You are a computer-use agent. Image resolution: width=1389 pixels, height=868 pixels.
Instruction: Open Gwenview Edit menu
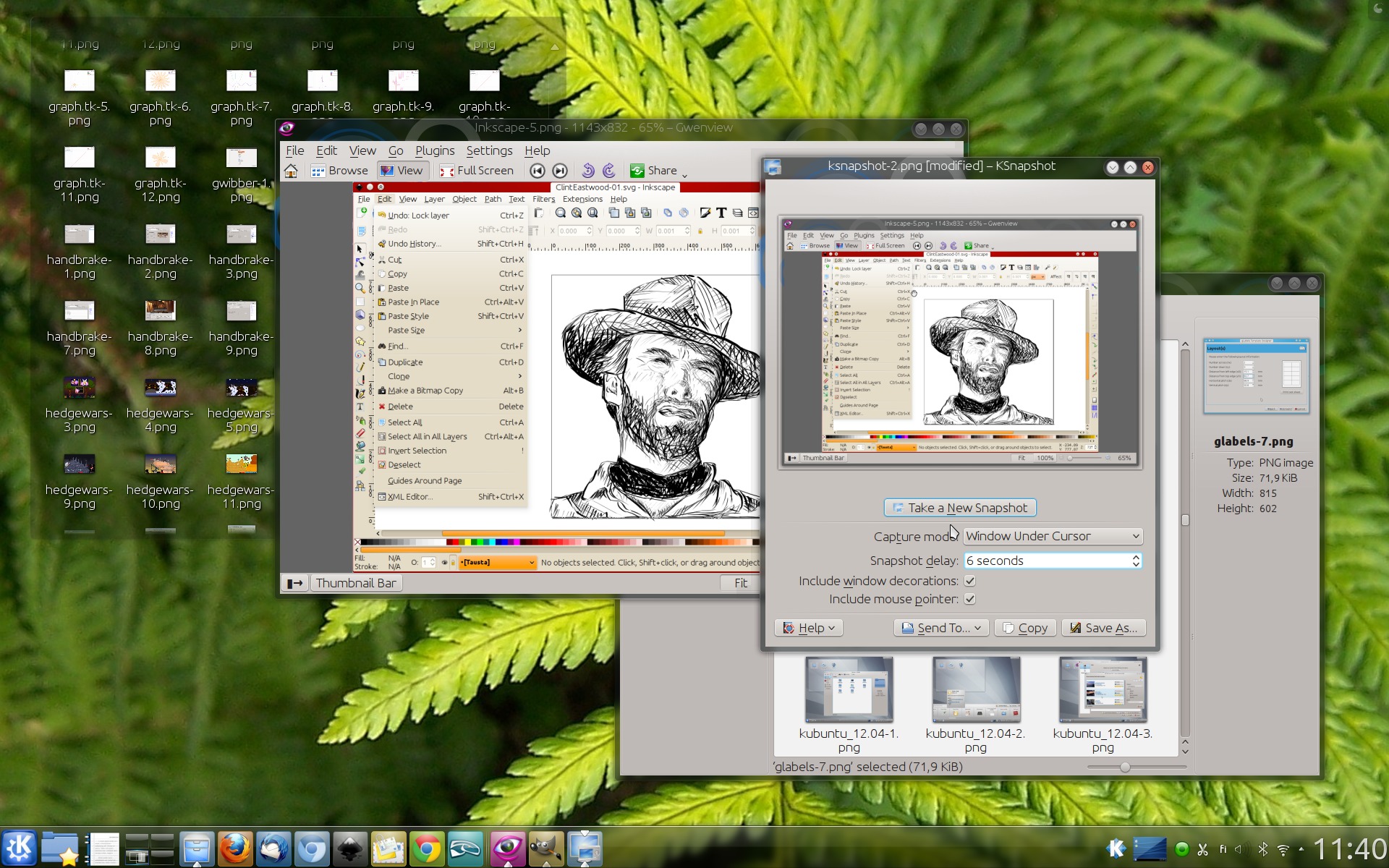click(x=326, y=150)
